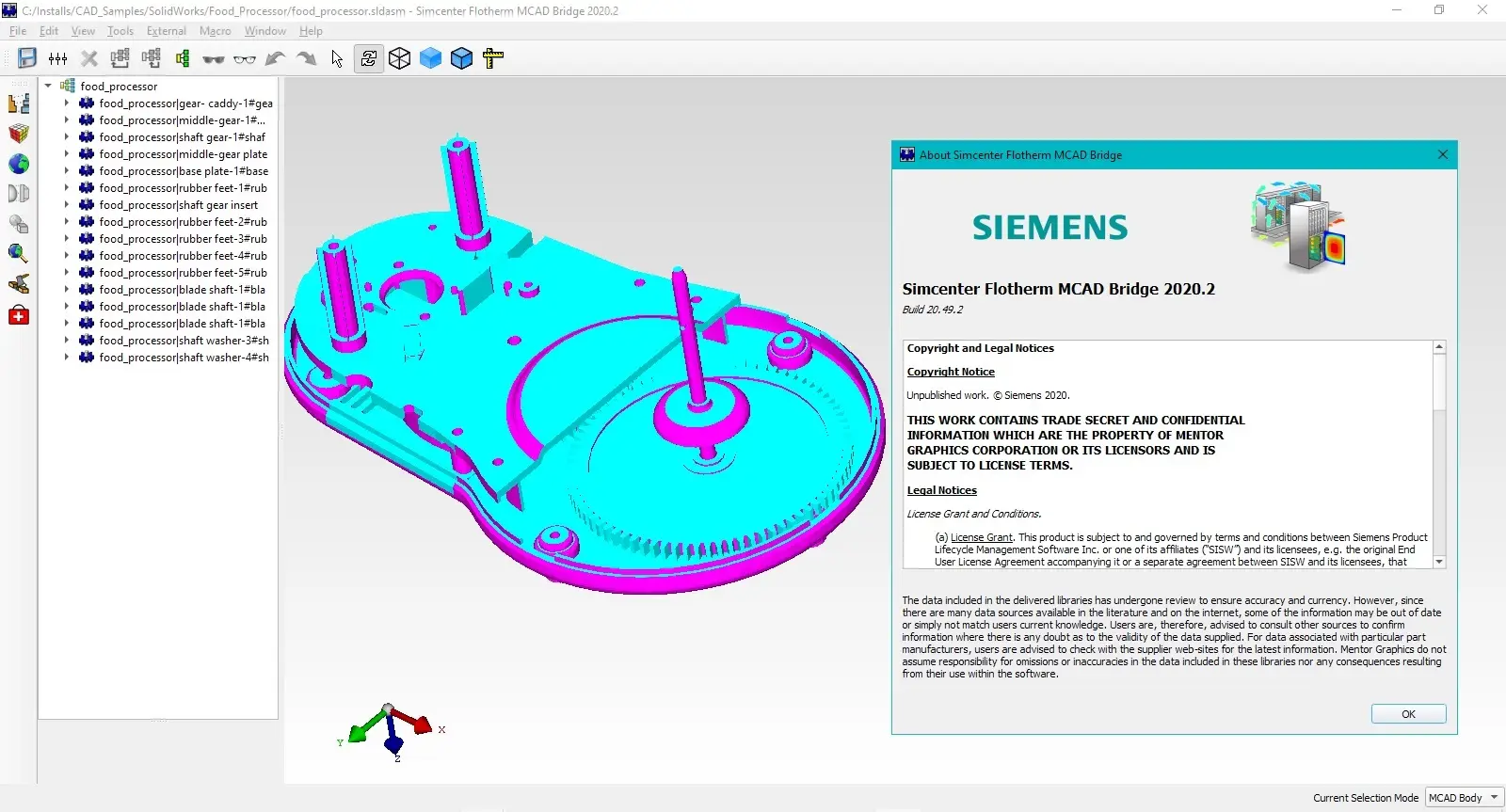This screenshot has height=812, width=1506.
Task: Select food_processor|rubber feet-2#rub row
Action: click(x=184, y=222)
